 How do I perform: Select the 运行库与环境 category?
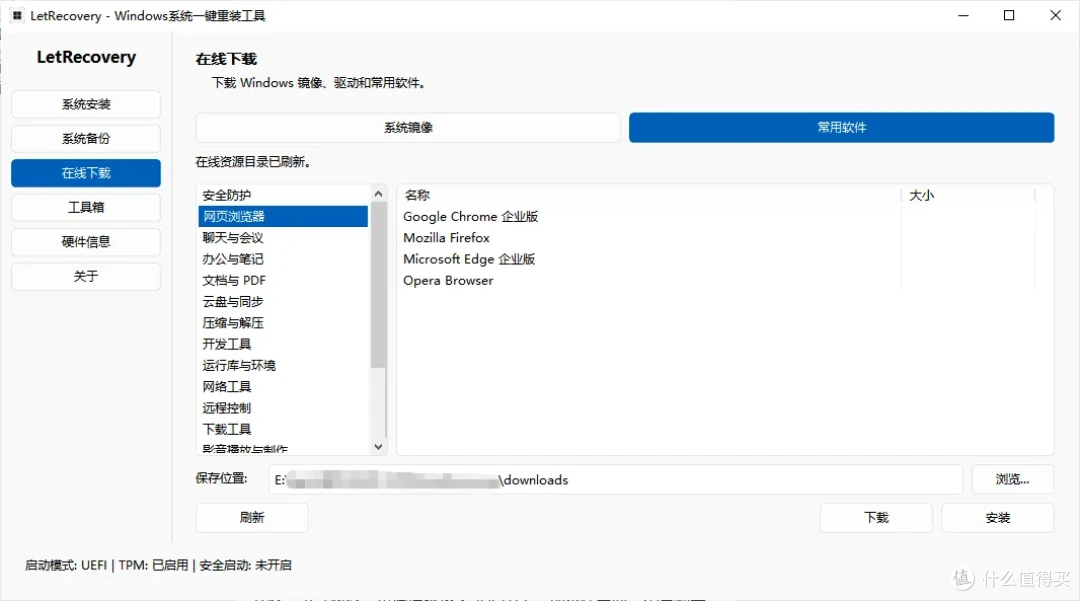tap(283, 366)
